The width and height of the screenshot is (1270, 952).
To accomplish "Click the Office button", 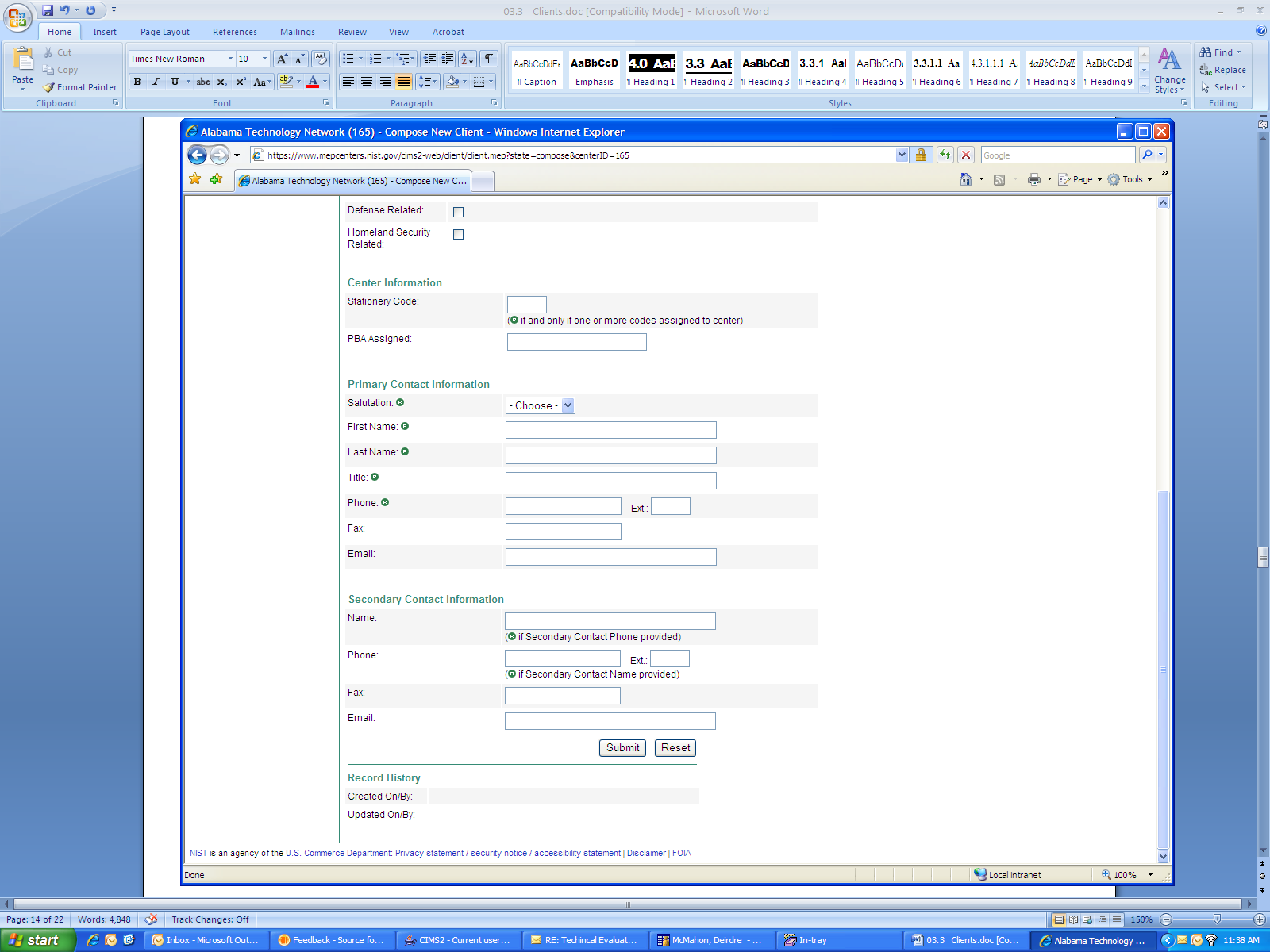I will click(17, 17).
